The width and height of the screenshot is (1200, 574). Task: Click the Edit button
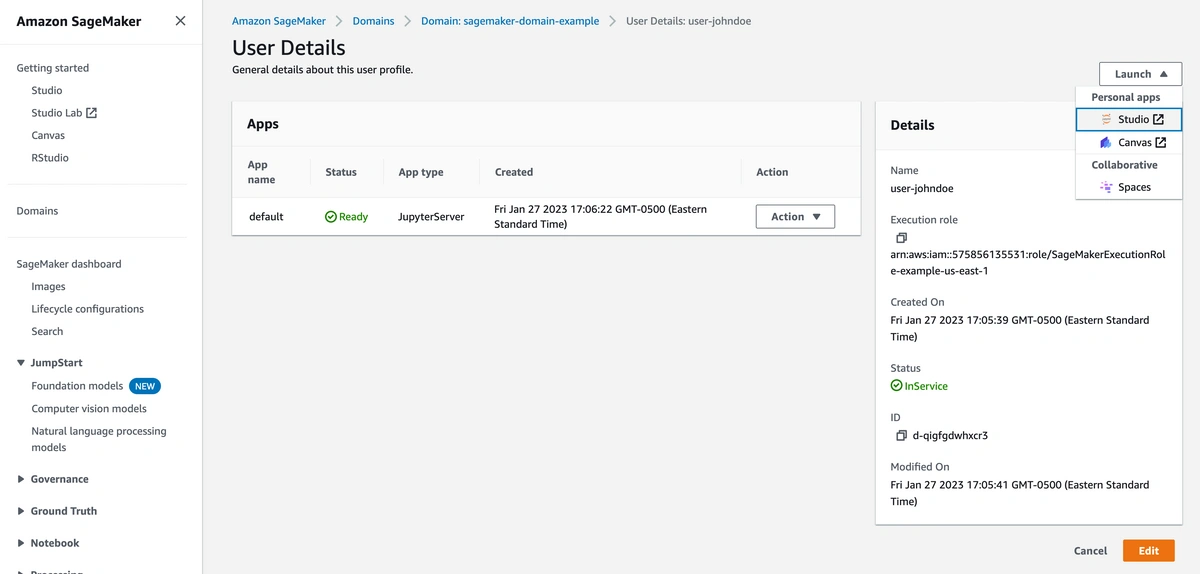pos(1148,551)
